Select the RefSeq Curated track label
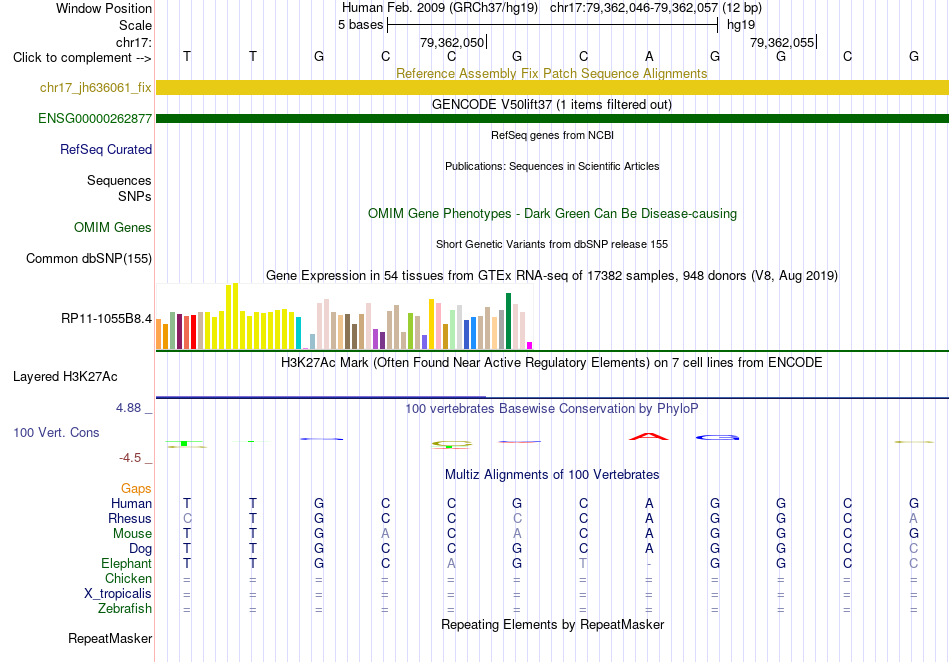The height and width of the screenshot is (662, 950). (106, 150)
